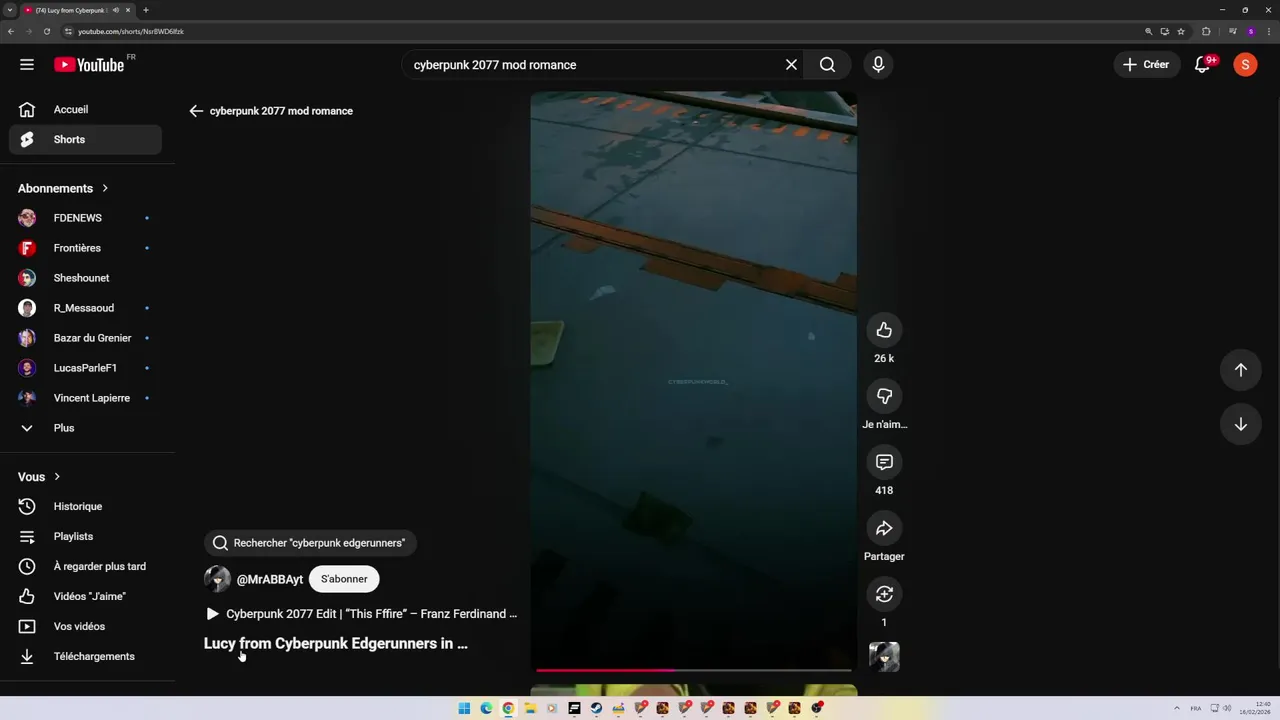
Task: Open Microsoft Edge from the taskbar
Action: pos(486,708)
